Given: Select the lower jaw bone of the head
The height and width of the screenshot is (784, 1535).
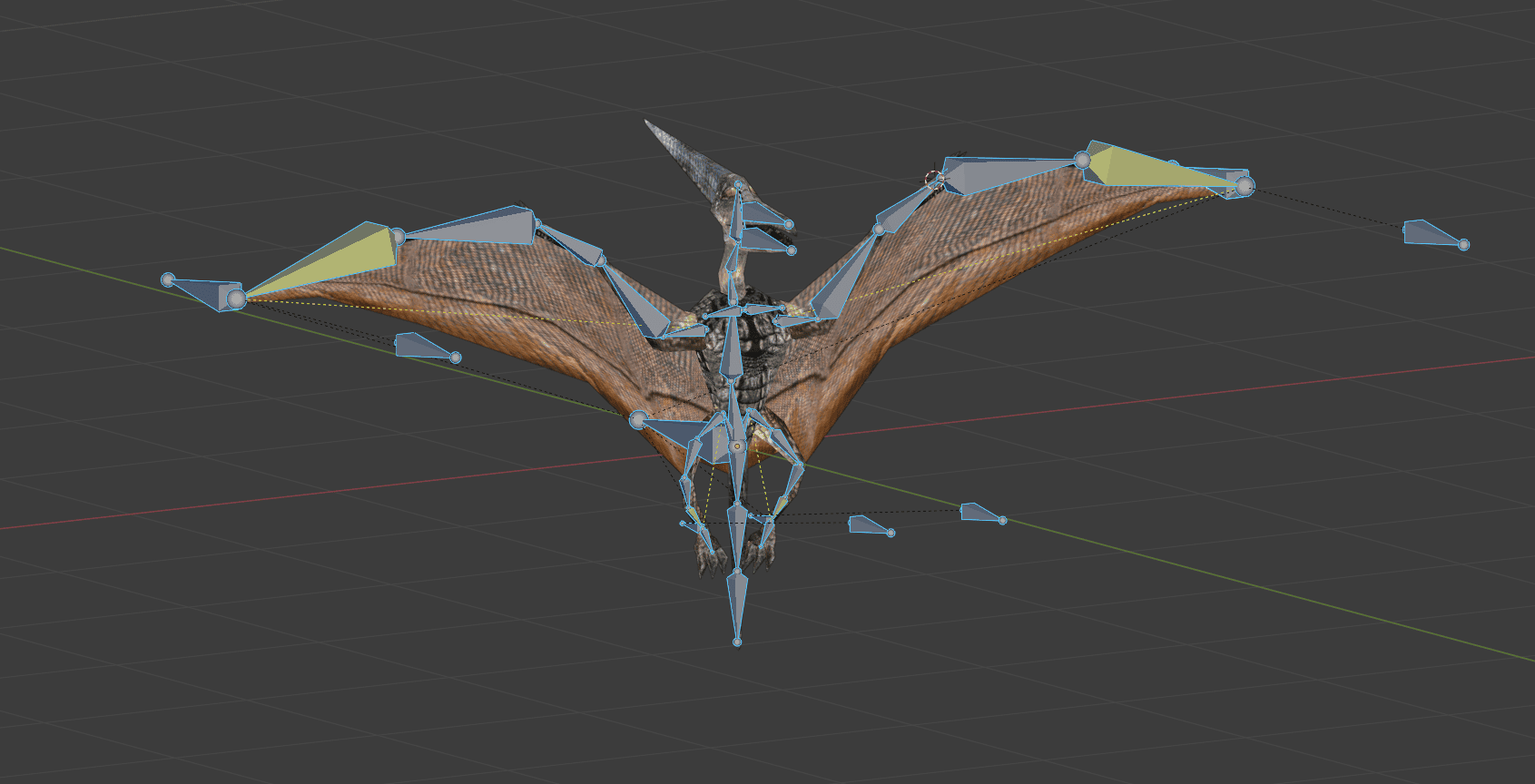Looking at the screenshot, I should coord(763,240).
